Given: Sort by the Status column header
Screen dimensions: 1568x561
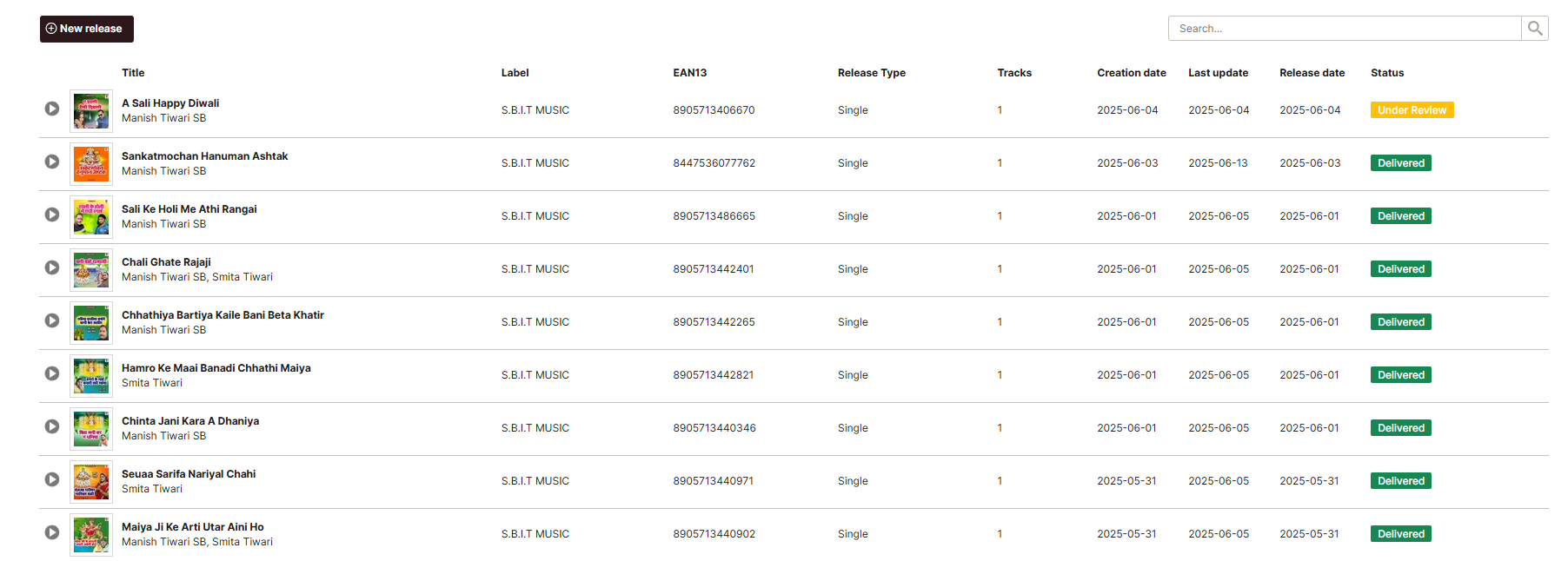Looking at the screenshot, I should click(x=1387, y=73).
